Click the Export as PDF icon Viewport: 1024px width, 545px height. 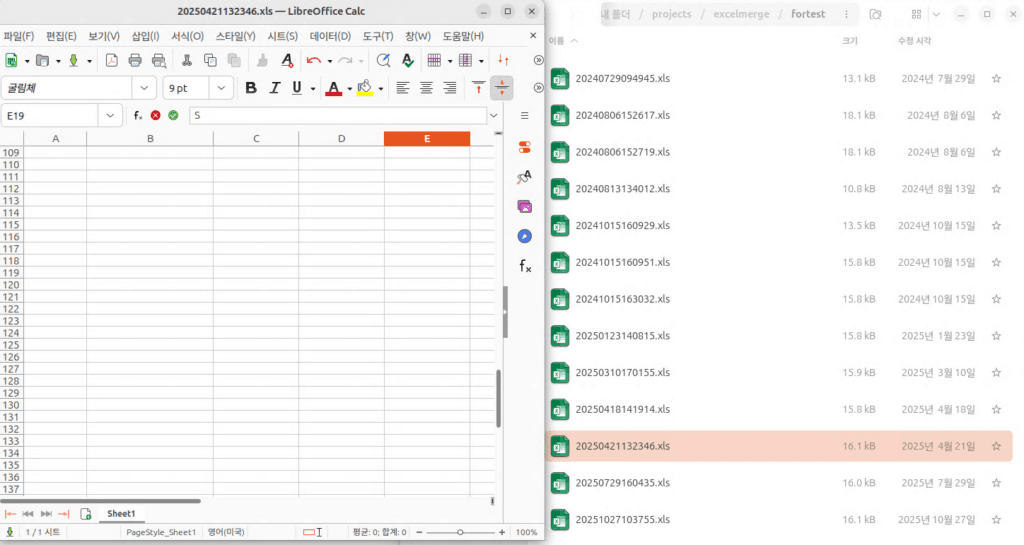pyautogui.click(x=111, y=60)
